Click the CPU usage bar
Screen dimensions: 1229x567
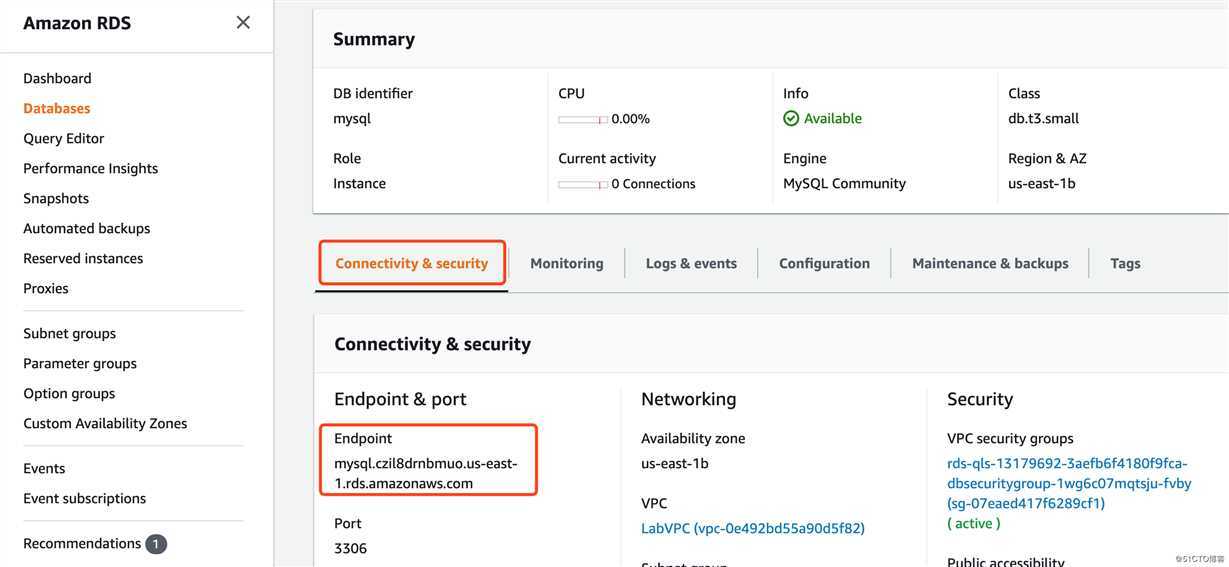[583, 119]
